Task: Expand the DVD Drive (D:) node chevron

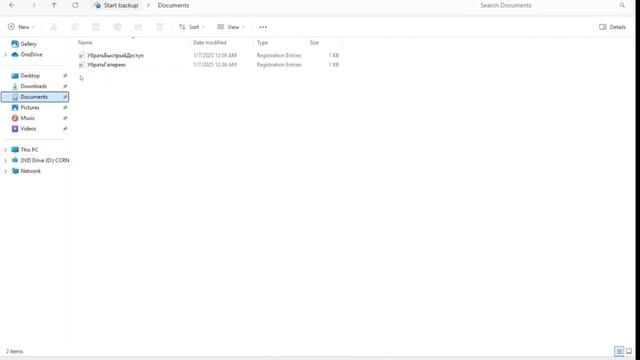Action: tap(5, 161)
